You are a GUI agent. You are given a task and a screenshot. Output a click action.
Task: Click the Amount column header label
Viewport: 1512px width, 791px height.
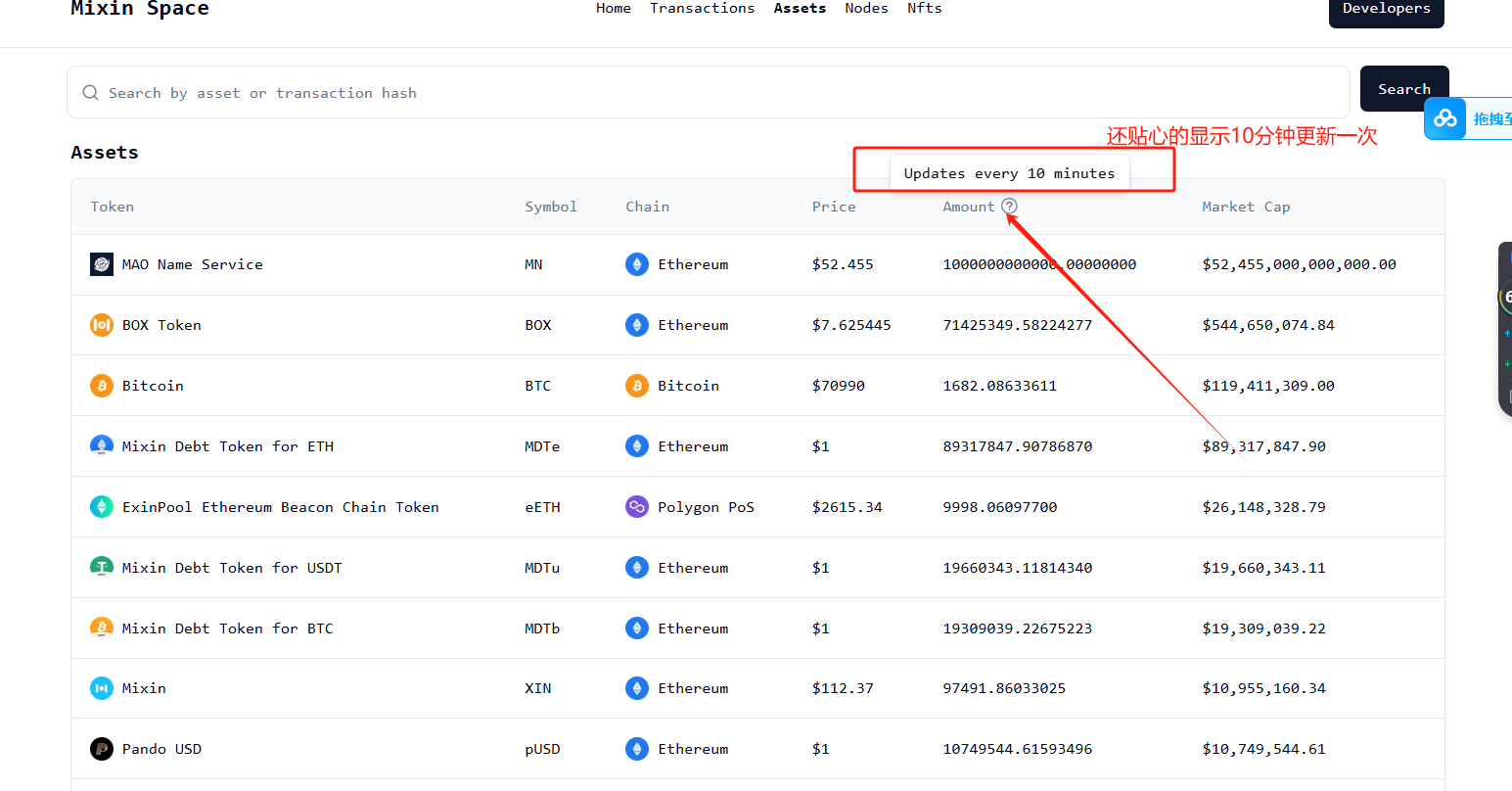(x=969, y=207)
